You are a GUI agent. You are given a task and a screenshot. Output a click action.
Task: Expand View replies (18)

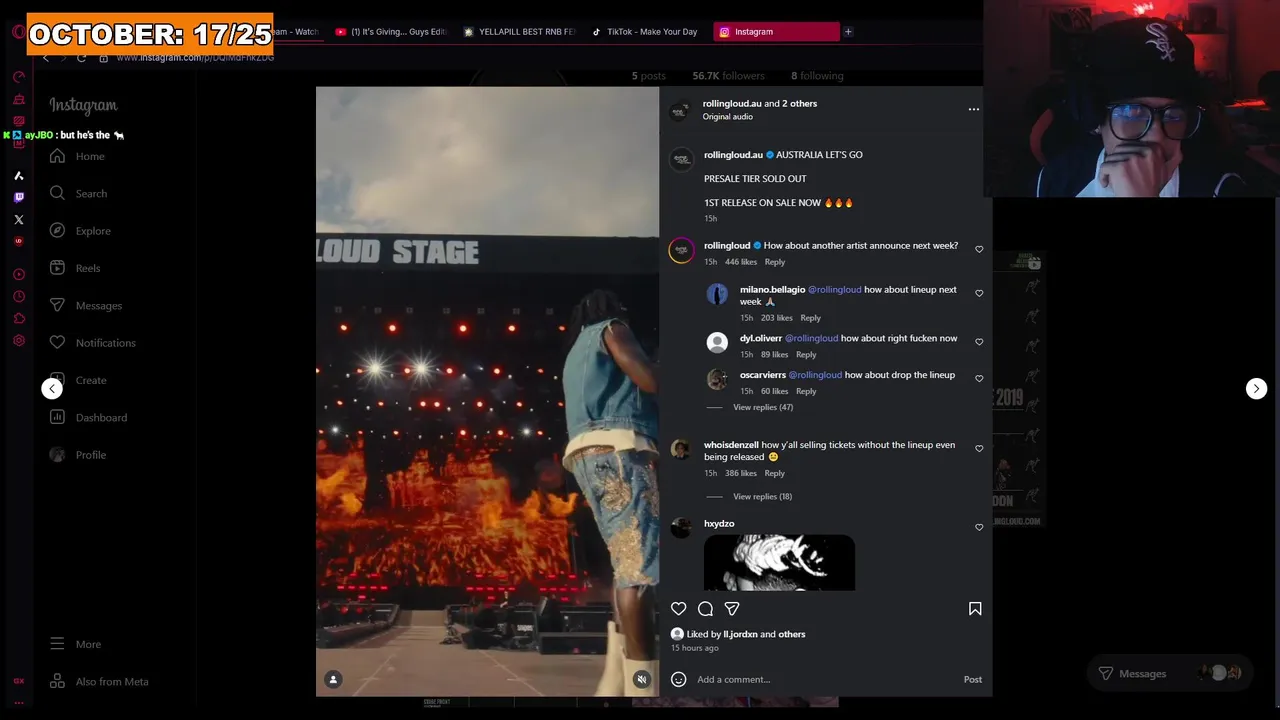762,496
